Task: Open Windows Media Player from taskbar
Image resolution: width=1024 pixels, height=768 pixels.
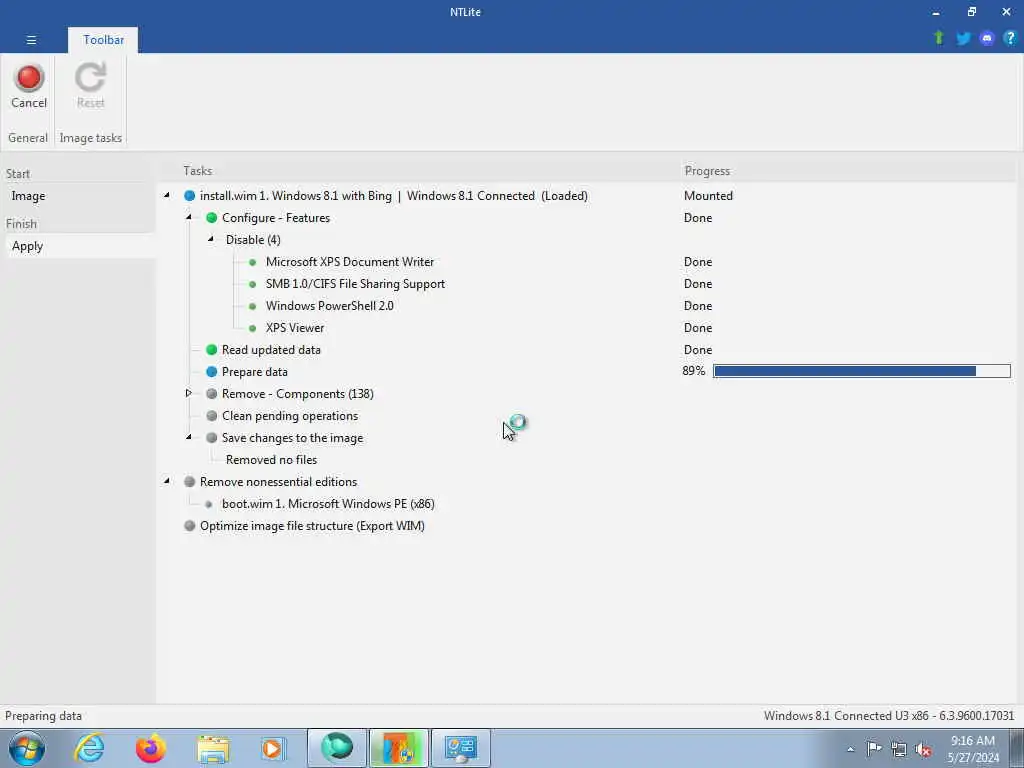Action: [x=272, y=748]
